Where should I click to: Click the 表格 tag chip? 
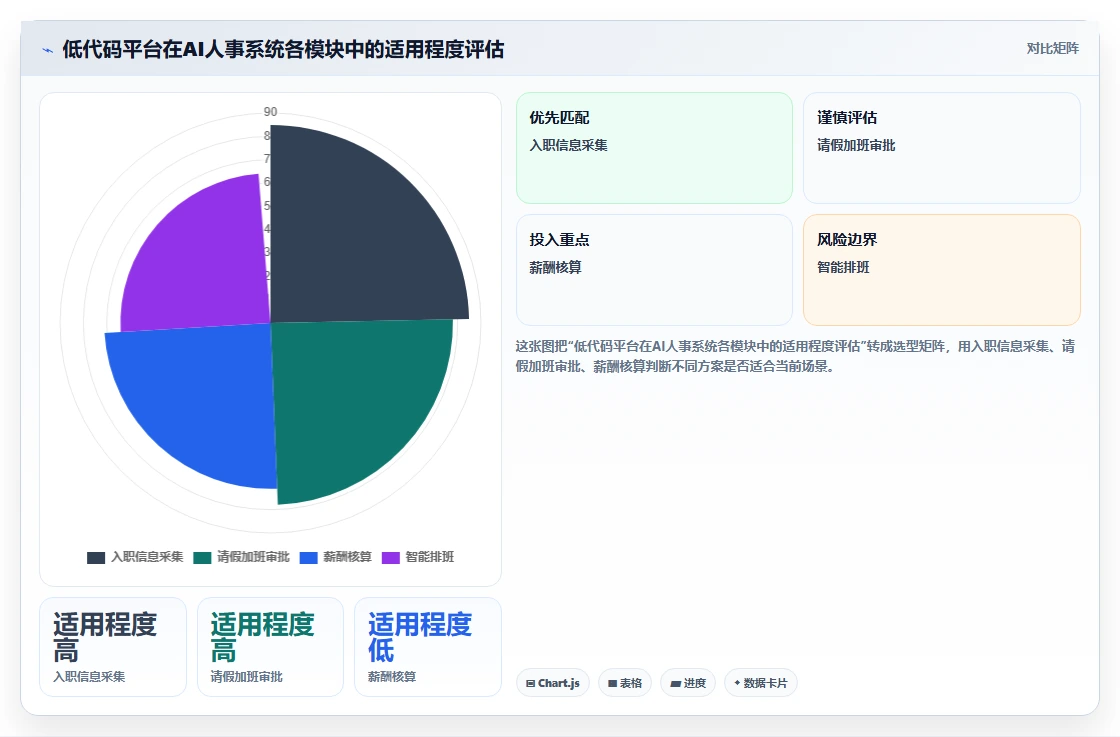[x=625, y=683]
